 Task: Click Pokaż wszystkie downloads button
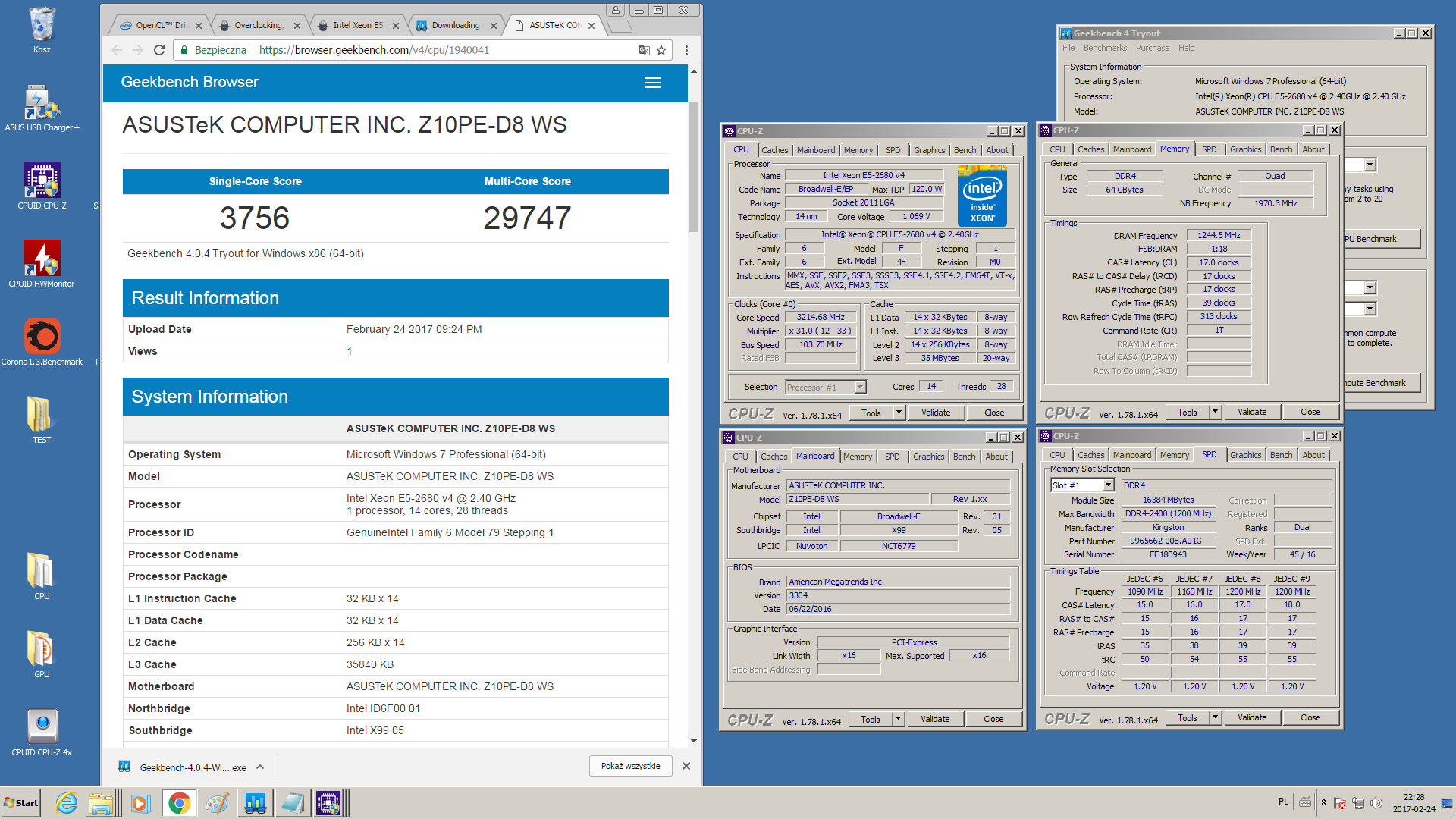pyautogui.click(x=630, y=766)
